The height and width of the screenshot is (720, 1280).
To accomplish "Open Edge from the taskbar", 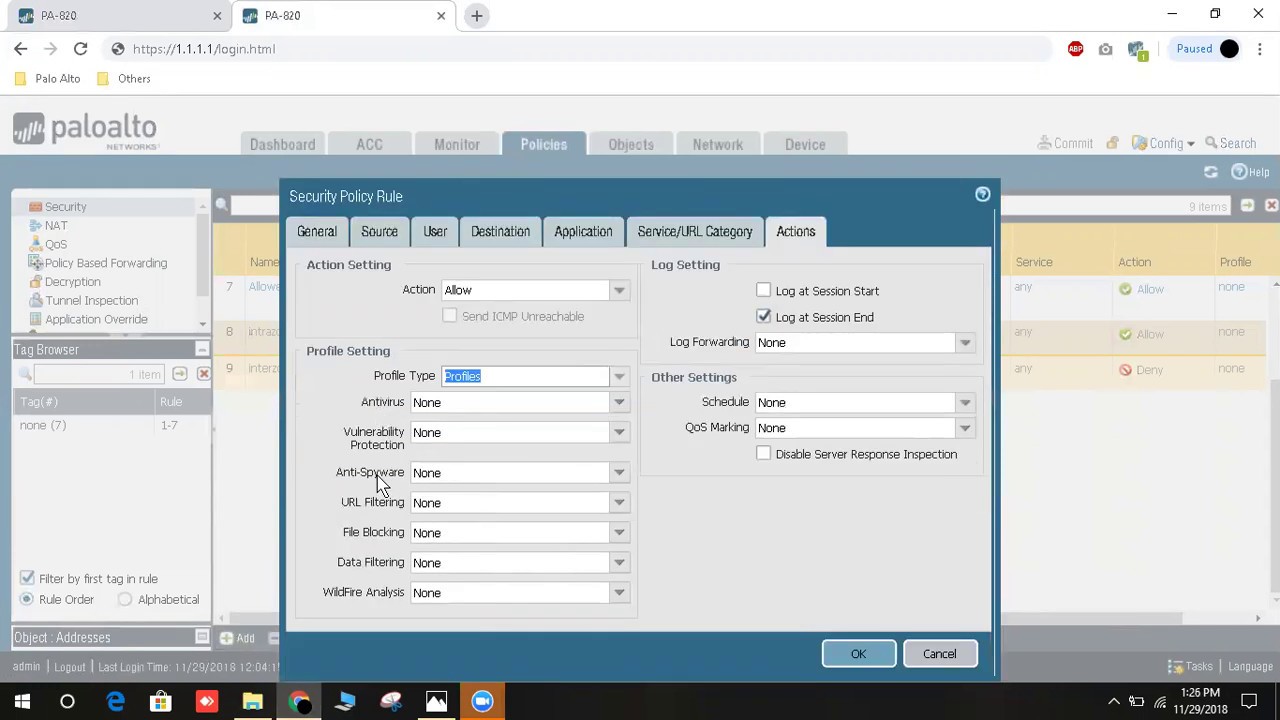I will [115, 702].
